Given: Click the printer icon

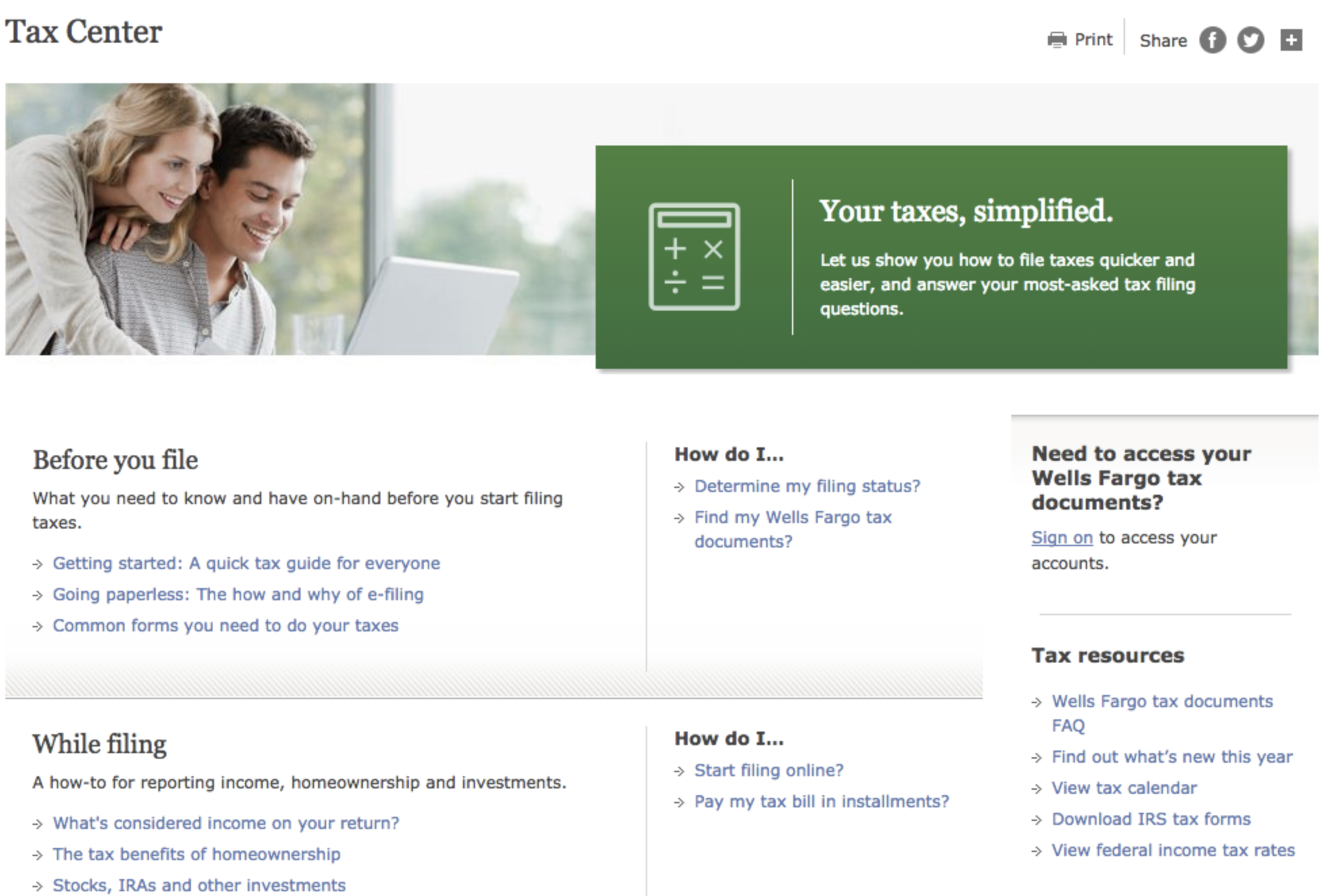Looking at the screenshot, I should 1057,40.
